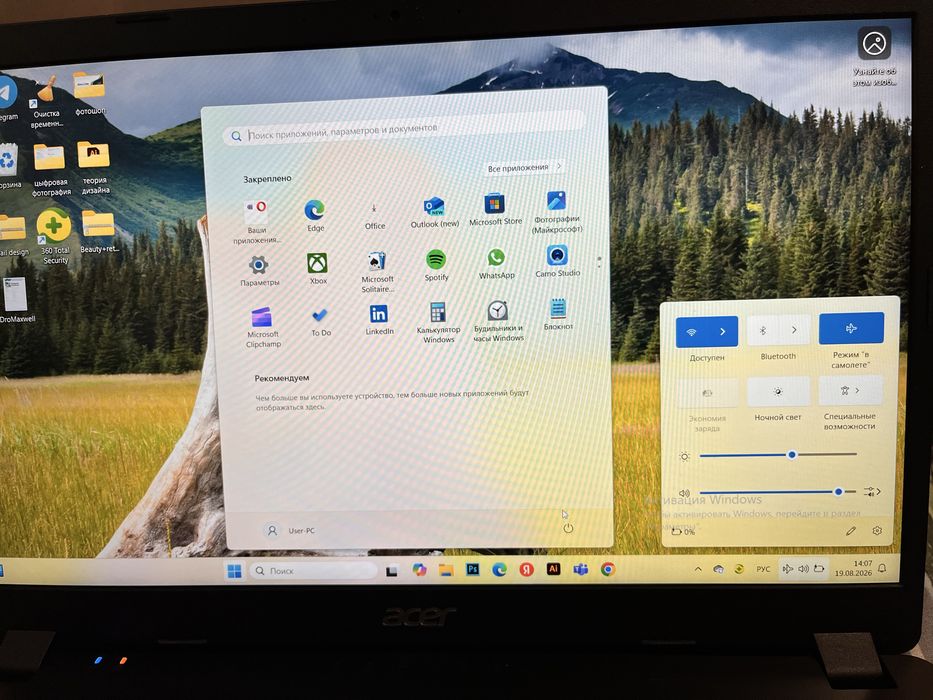
Task: Click the taskbar Поиск search box
Action: pyautogui.click(x=313, y=571)
